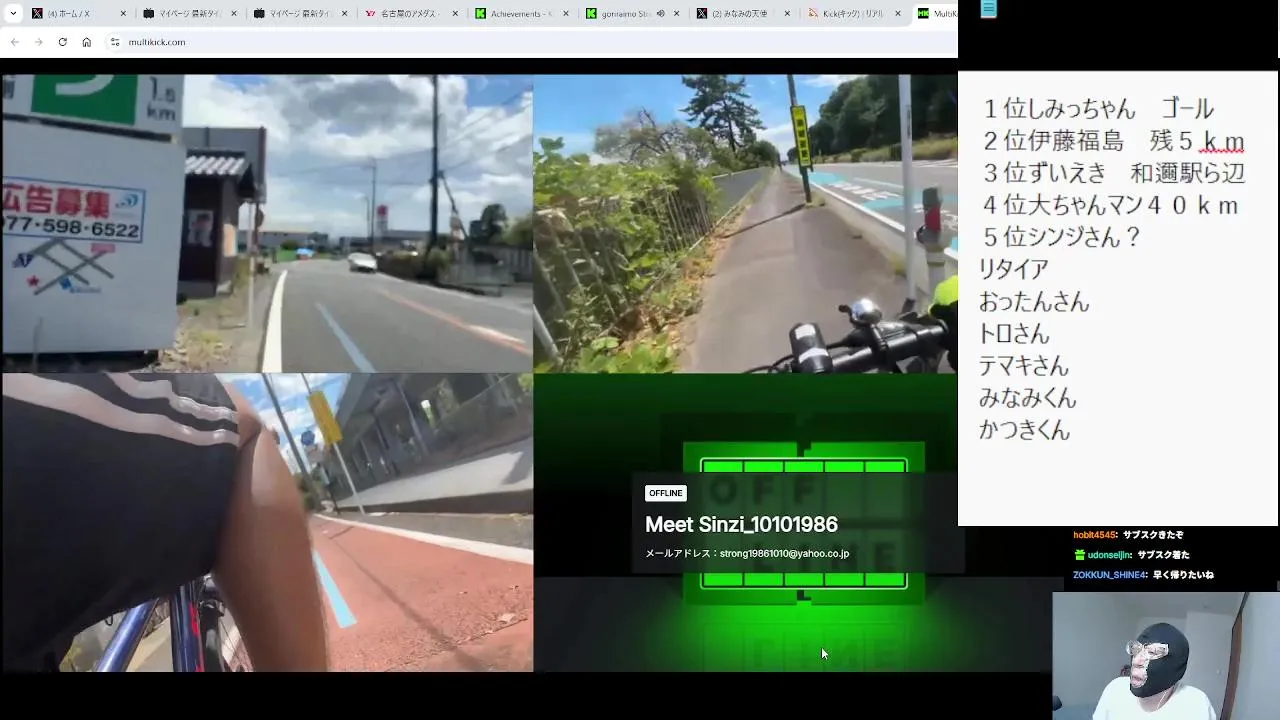Click the line 2位伊藤福島 残5km
The image size is (1280, 720).
[x=1113, y=141]
